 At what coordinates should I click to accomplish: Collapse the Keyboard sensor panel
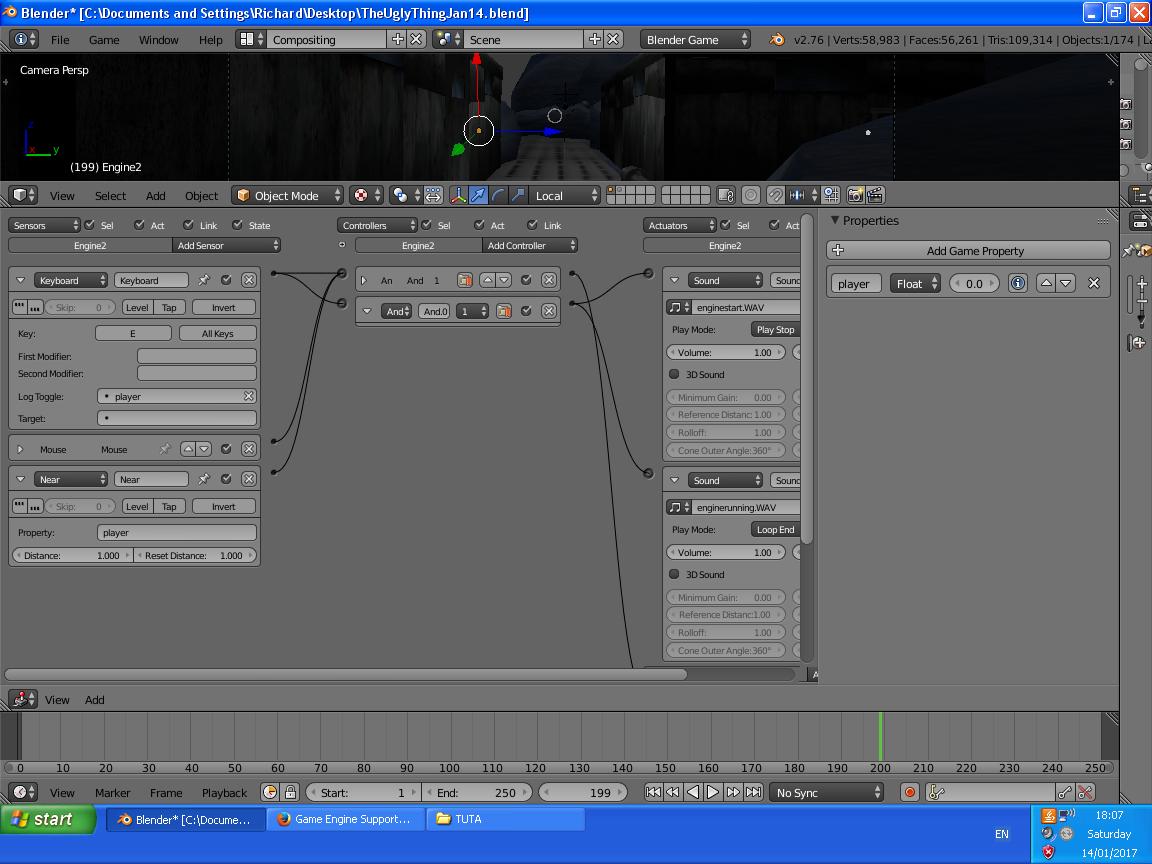click(x=21, y=280)
